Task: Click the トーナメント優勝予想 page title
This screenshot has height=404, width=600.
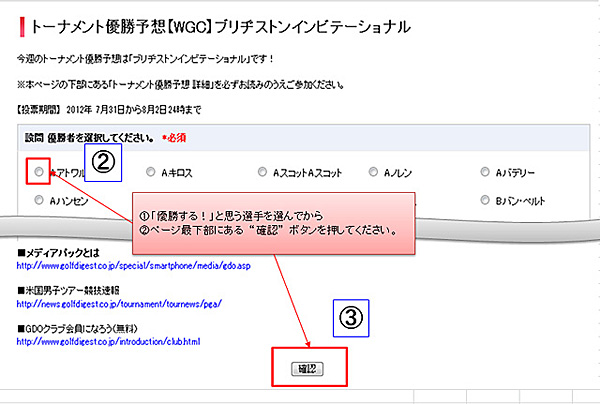Action: click(220, 27)
